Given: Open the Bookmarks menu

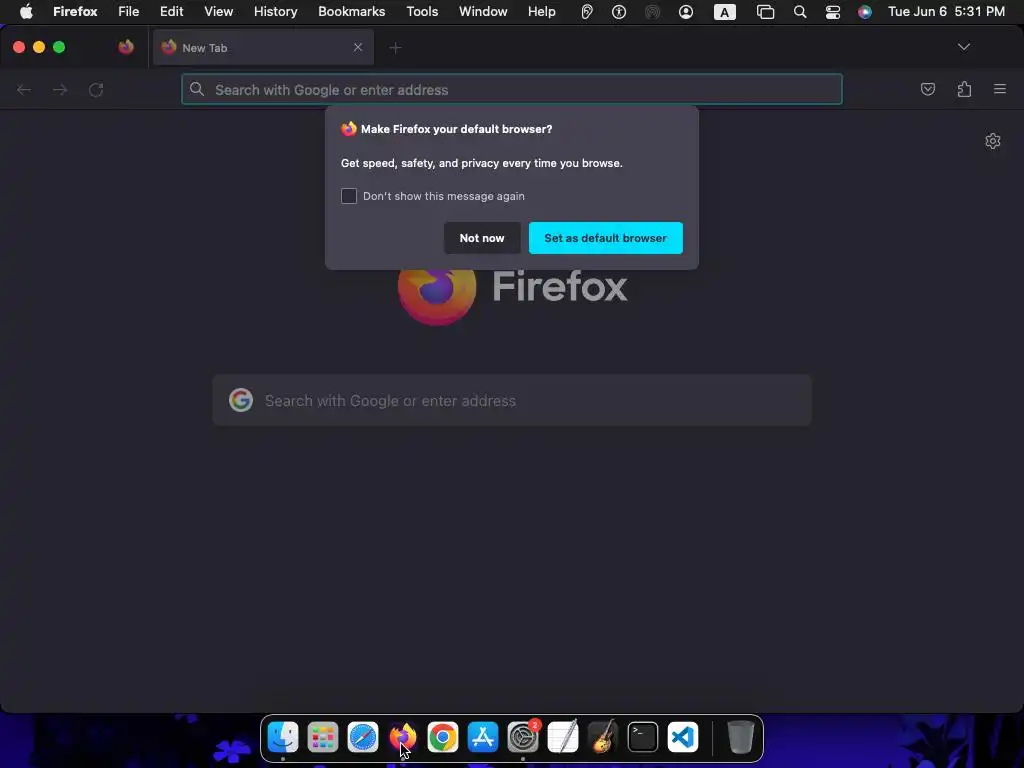Looking at the screenshot, I should [x=351, y=11].
